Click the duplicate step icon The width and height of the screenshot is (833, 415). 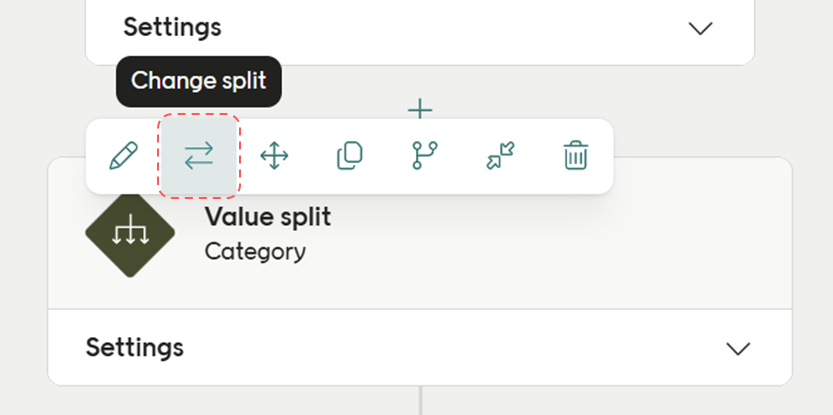349,156
